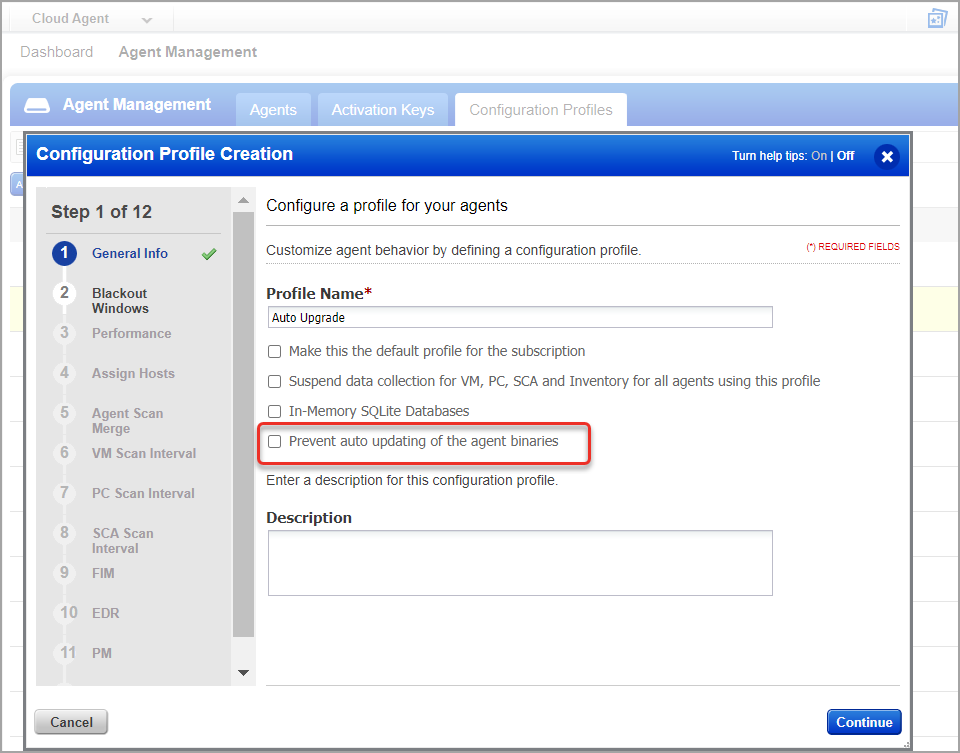960x753 pixels.
Task: Open the help icon in top-right corner
Action: [937, 18]
